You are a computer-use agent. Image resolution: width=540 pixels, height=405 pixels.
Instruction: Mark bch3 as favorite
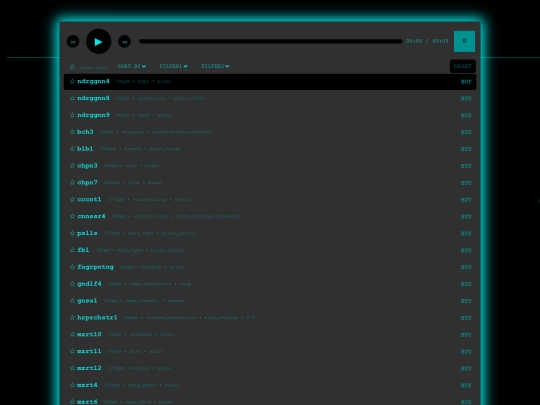coord(72,132)
